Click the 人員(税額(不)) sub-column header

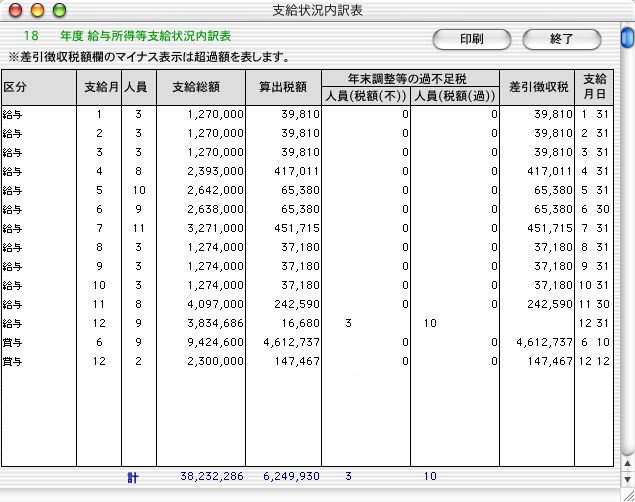point(366,96)
